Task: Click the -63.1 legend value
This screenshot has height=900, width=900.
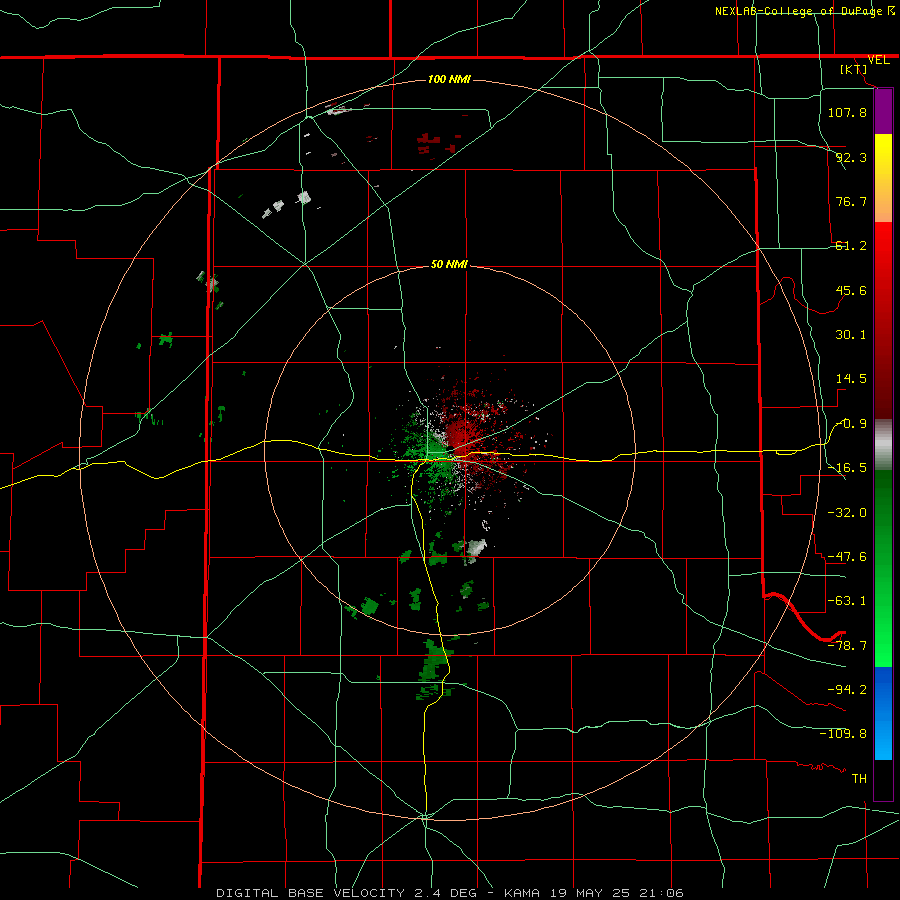Action: [847, 601]
